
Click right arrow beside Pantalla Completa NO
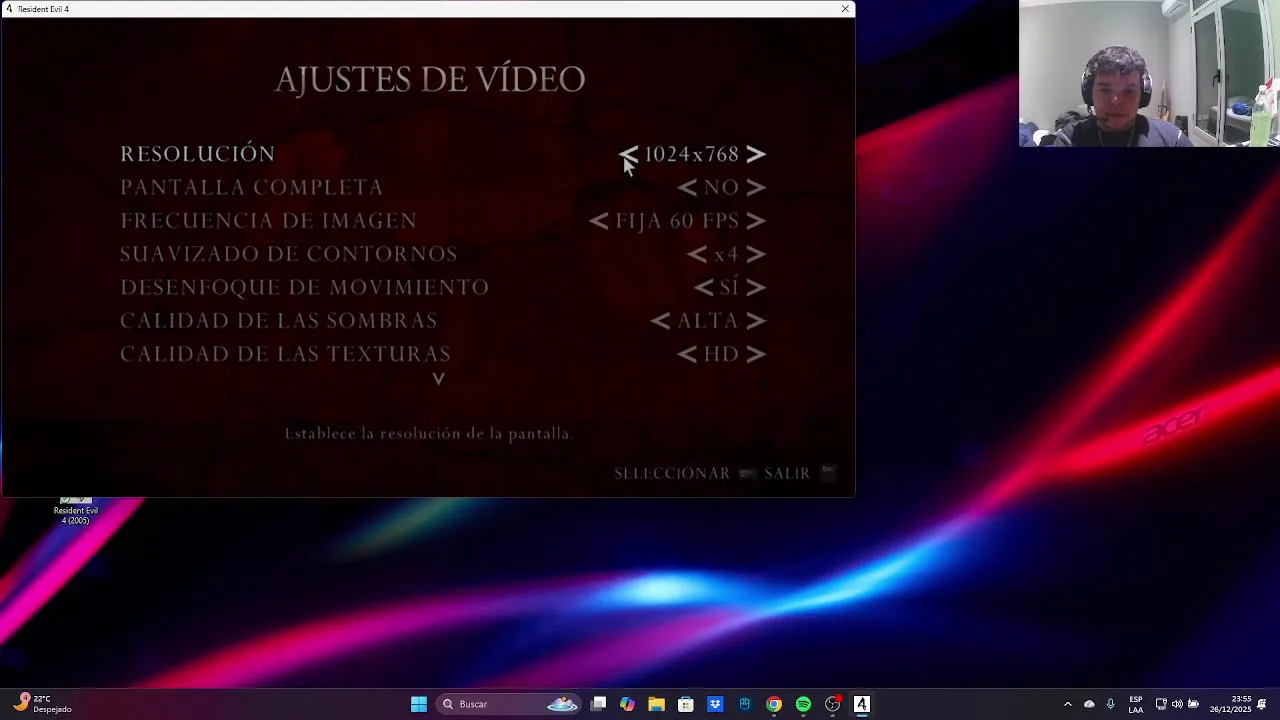(x=756, y=187)
